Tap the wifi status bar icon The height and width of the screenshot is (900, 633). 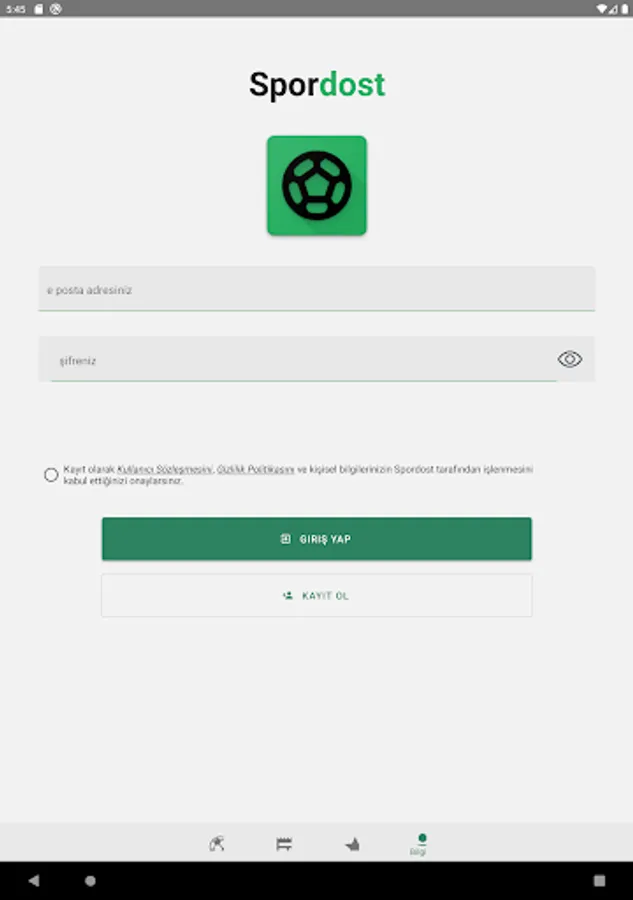click(x=601, y=9)
